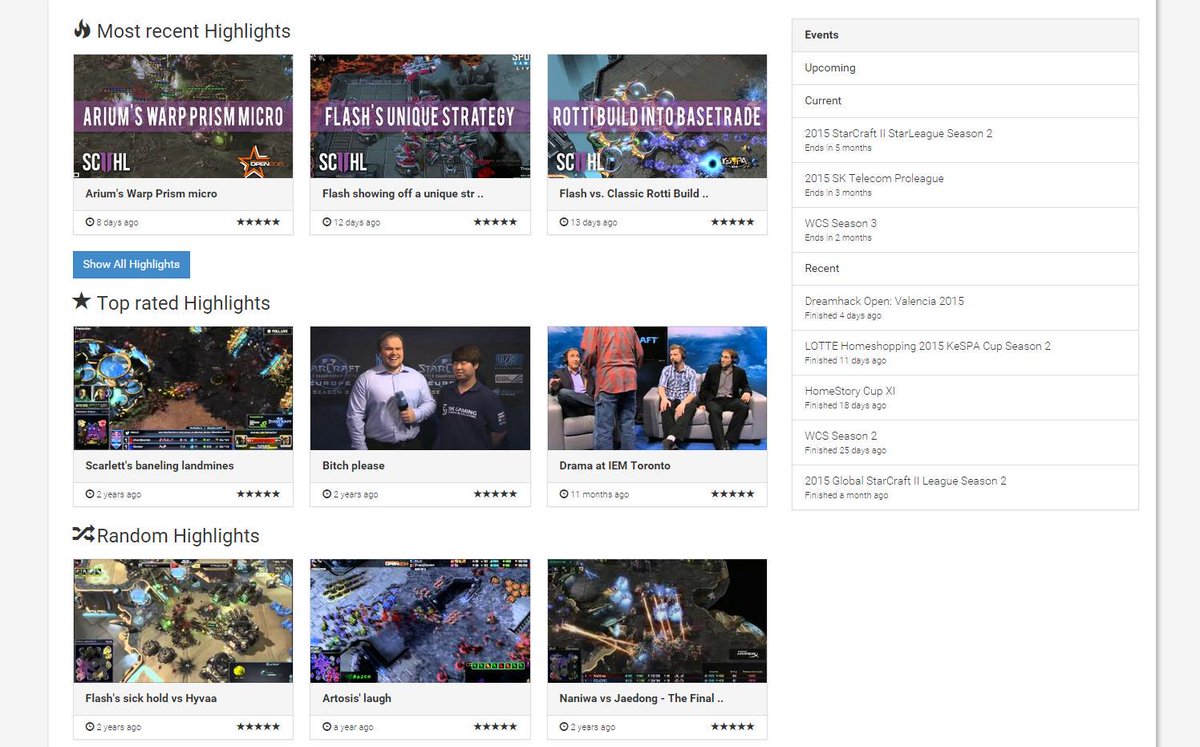Image resolution: width=1200 pixels, height=747 pixels.
Task: Select Recent in Events sidebar
Action: pyautogui.click(x=965, y=268)
